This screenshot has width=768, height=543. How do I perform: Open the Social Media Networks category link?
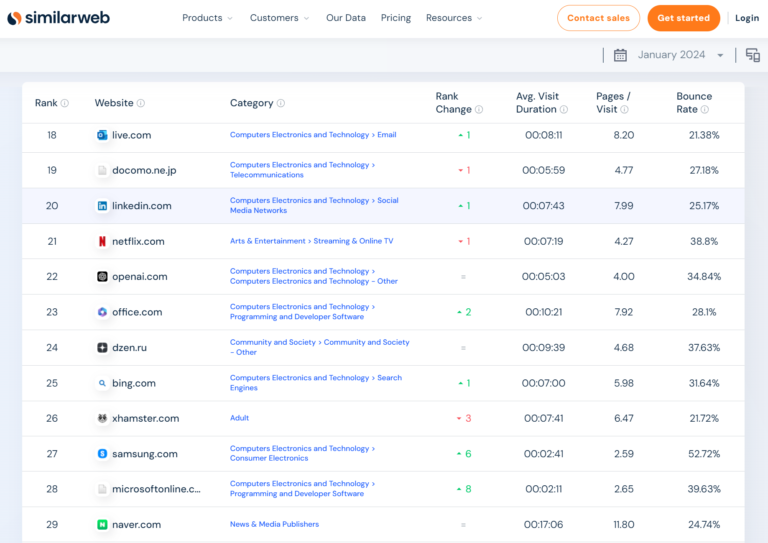(314, 205)
